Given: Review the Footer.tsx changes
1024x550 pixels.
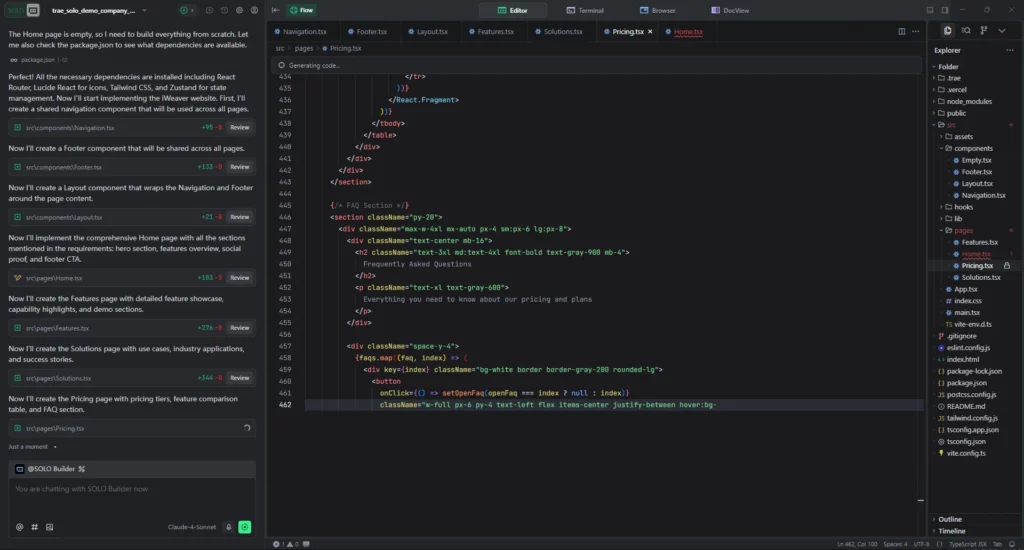Looking at the screenshot, I should tap(240, 167).
